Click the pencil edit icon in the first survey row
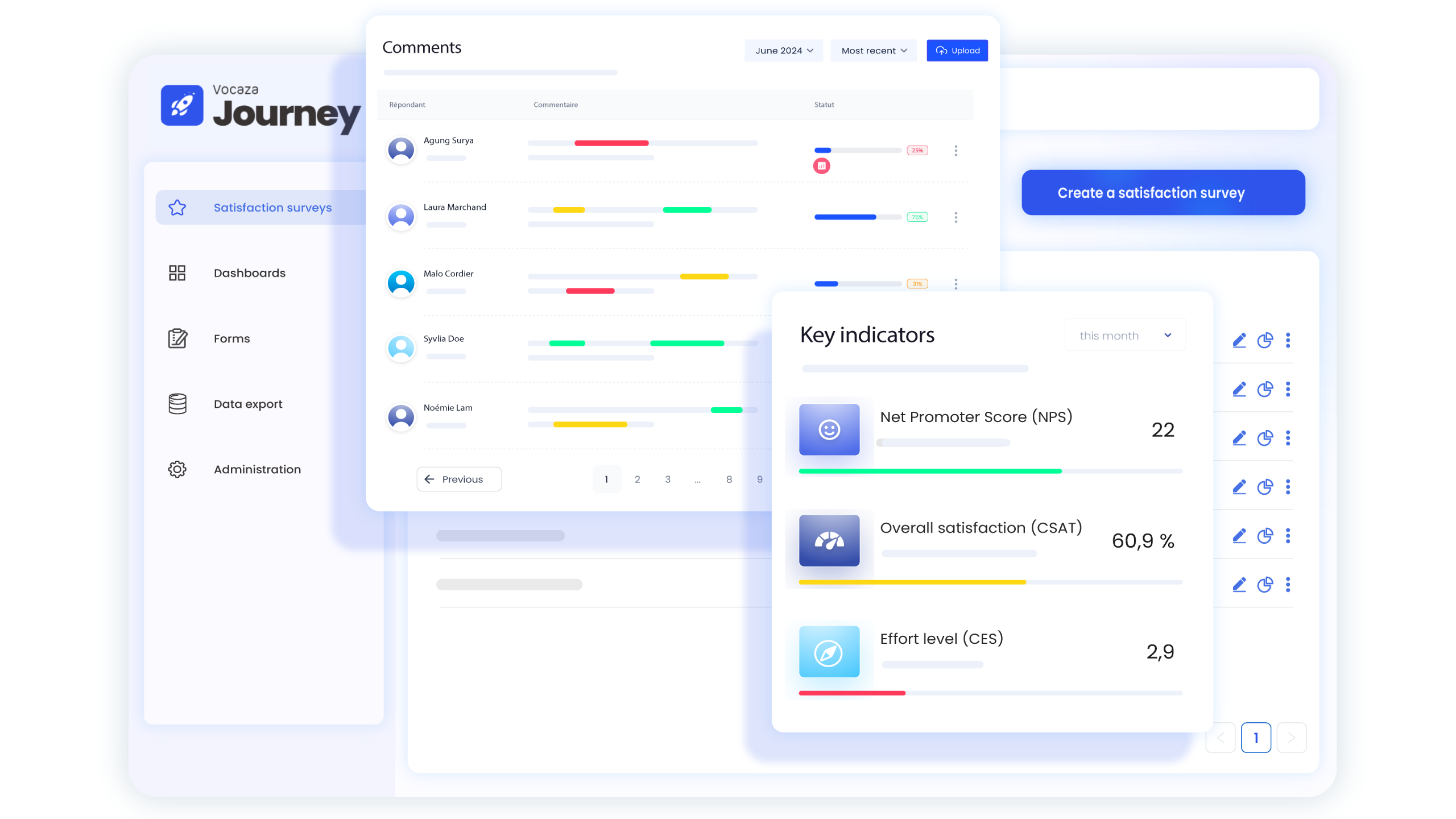Viewport: 1456px width, 819px height. click(x=1239, y=340)
